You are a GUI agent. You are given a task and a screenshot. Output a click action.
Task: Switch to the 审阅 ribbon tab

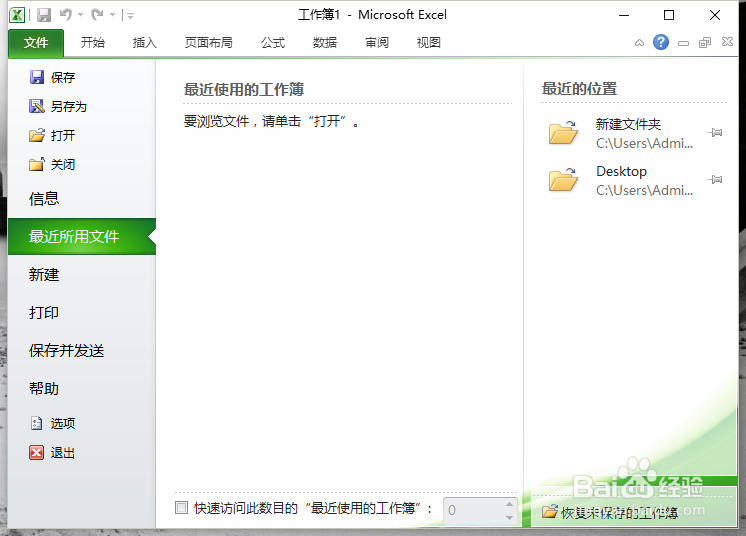tap(377, 43)
